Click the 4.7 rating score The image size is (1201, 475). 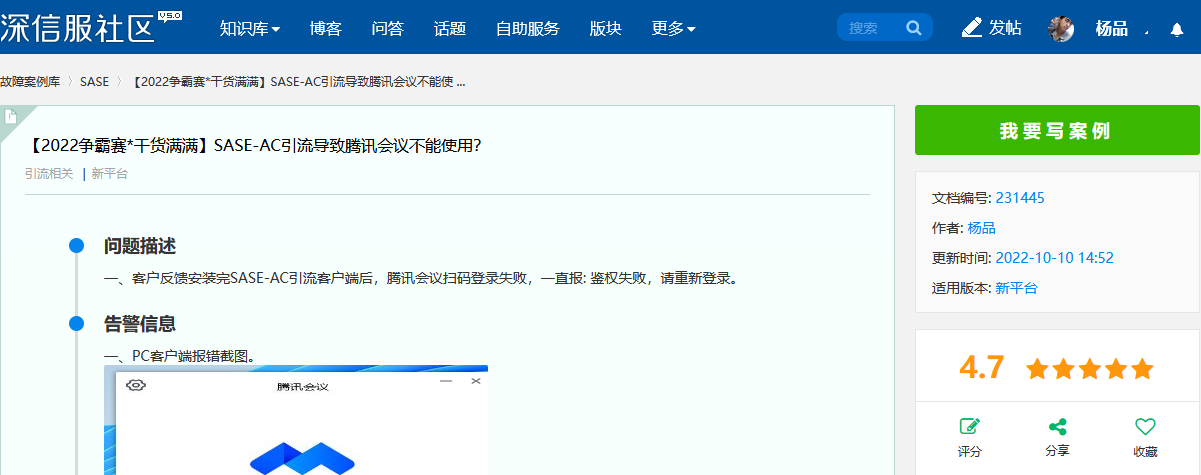[x=981, y=368]
